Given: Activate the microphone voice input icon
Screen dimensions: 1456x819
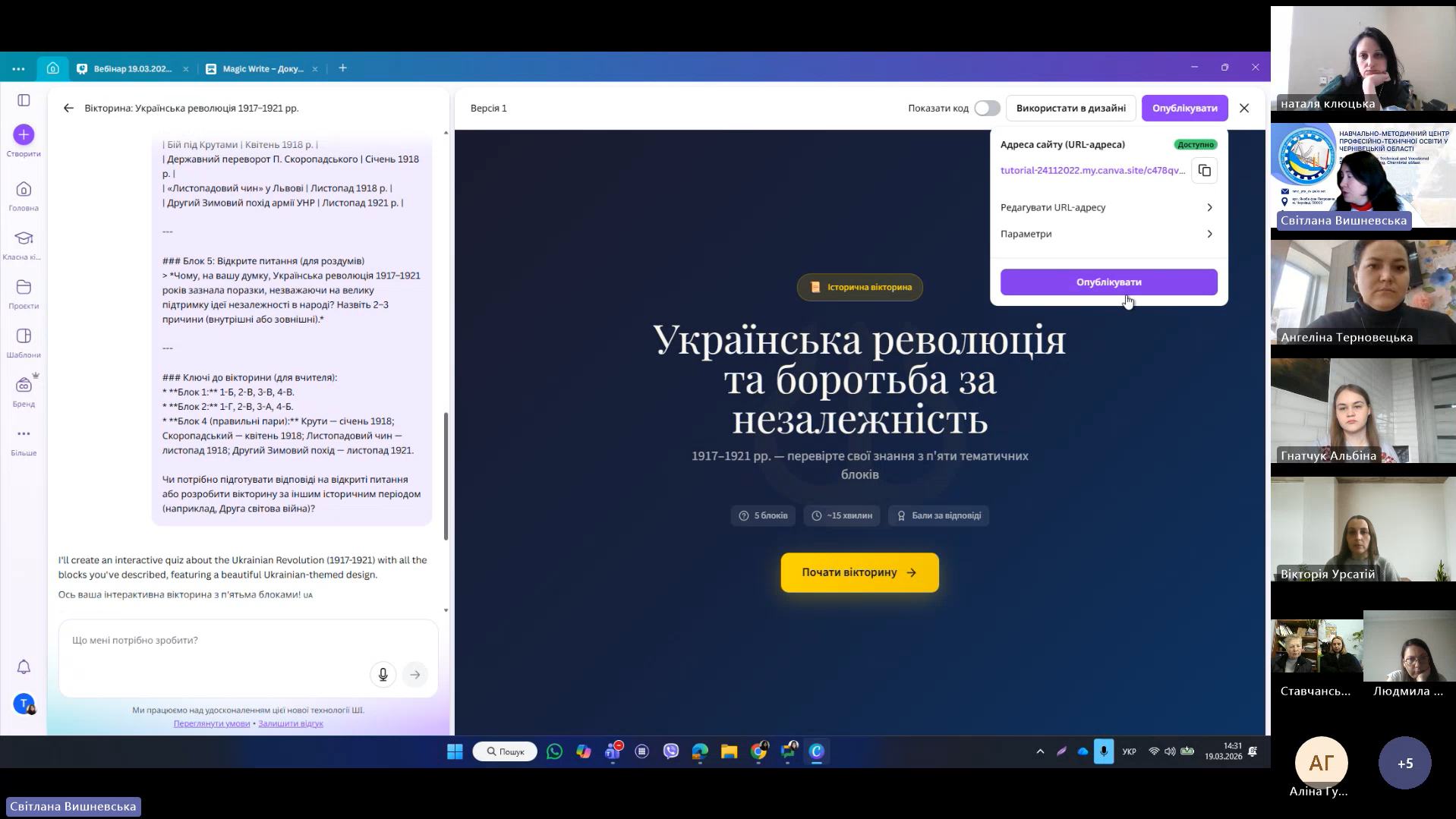Looking at the screenshot, I should tap(383, 674).
